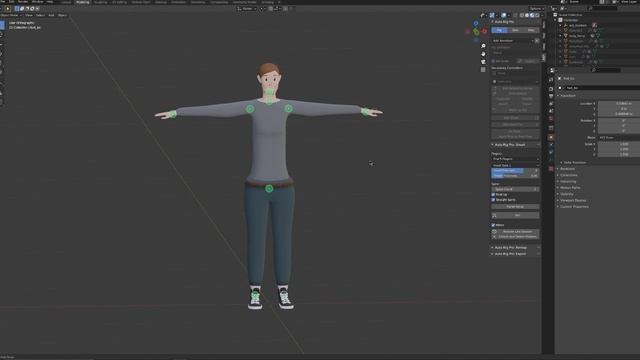
Task: Click the hand pan view icon
Action: click(x=483, y=54)
